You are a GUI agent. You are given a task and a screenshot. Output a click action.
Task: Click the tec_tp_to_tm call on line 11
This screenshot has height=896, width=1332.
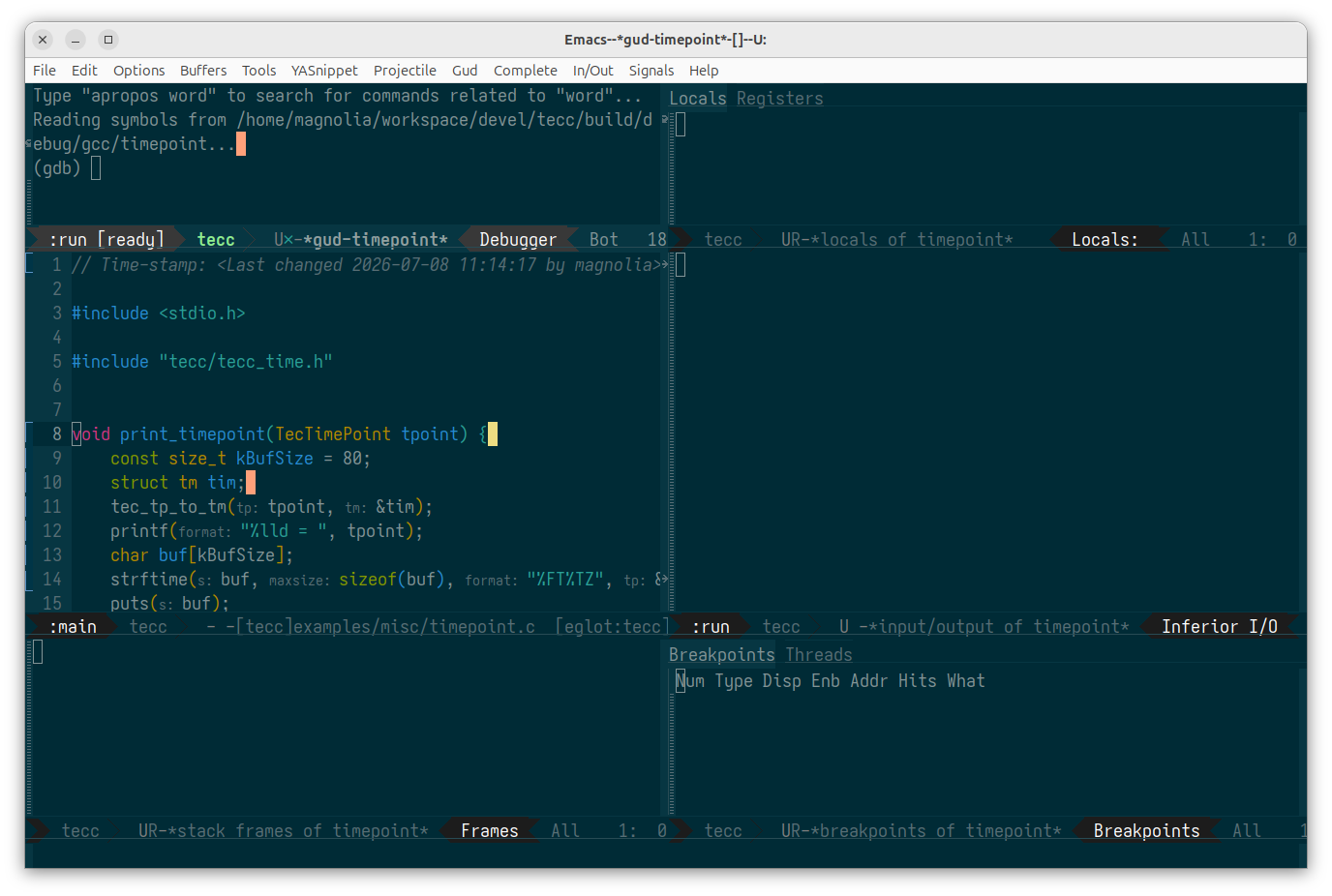click(x=168, y=507)
